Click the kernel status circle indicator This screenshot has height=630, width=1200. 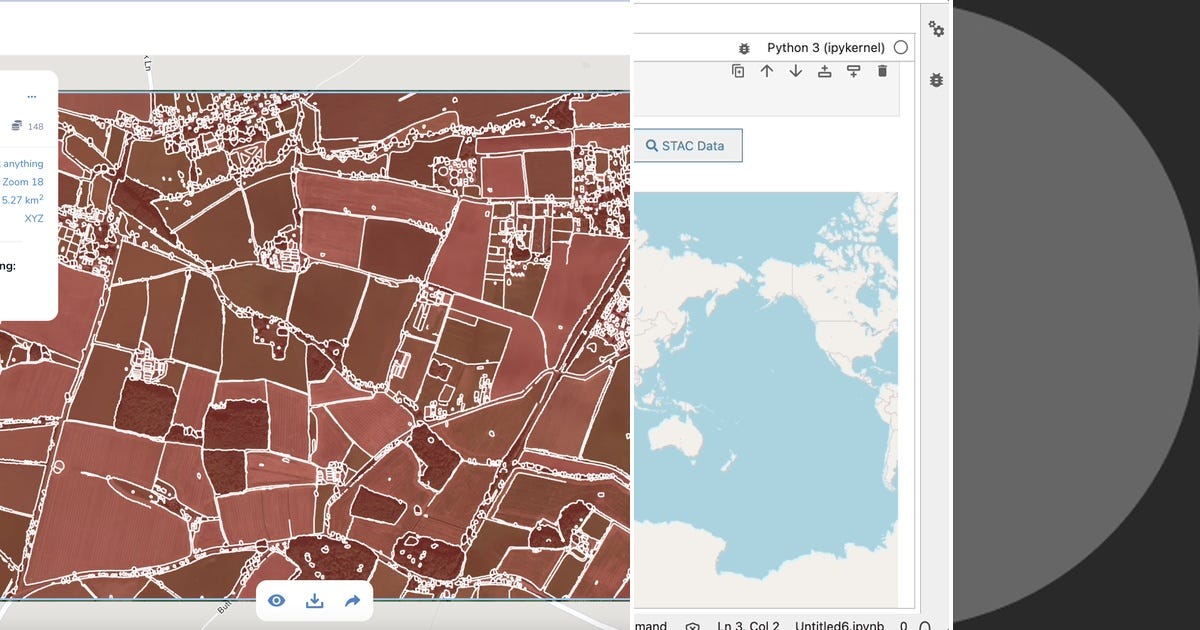coord(900,47)
